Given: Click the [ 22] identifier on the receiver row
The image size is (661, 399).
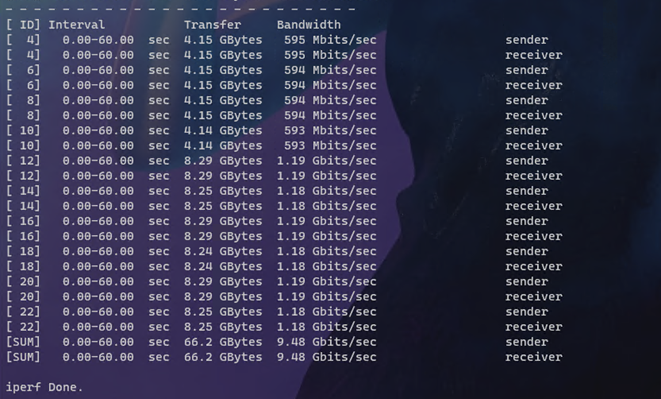Looking at the screenshot, I should point(23,327).
